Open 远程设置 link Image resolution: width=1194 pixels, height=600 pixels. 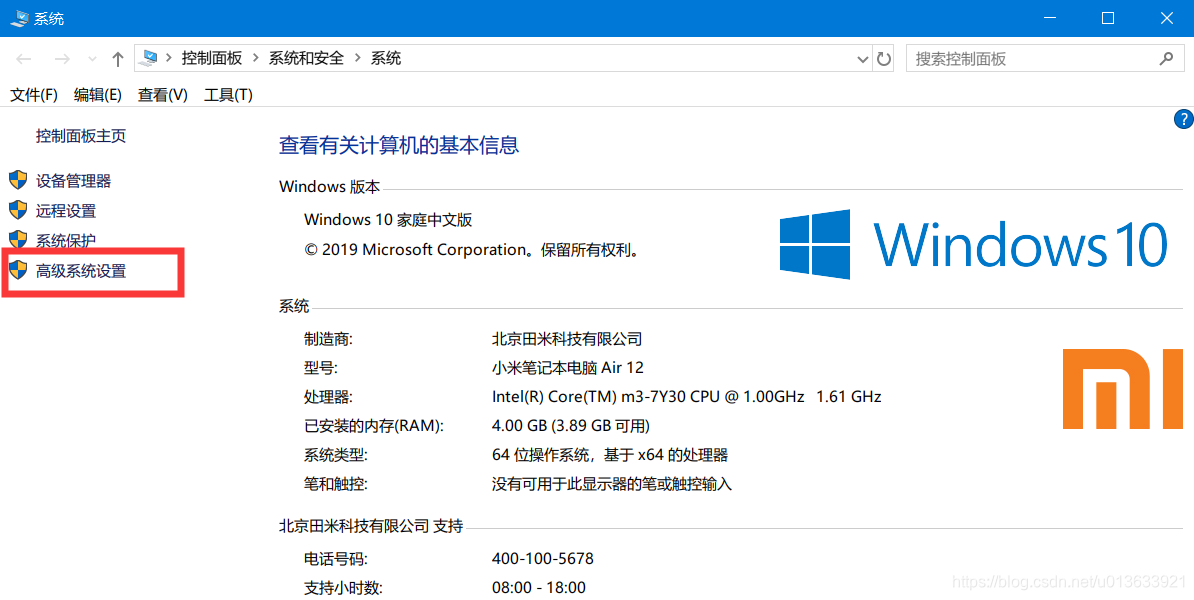click(65, 211)
